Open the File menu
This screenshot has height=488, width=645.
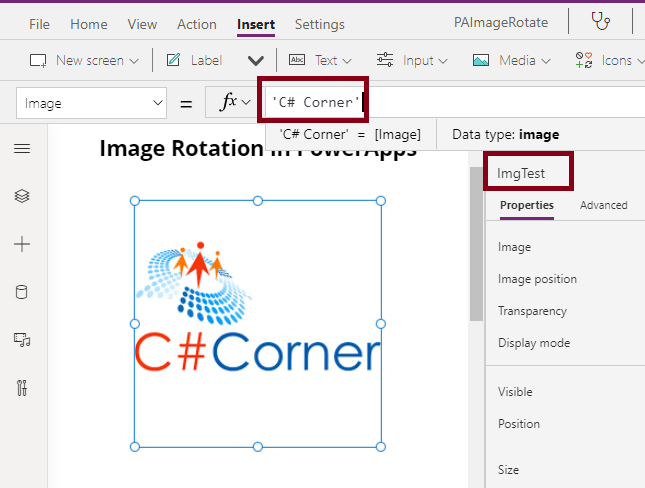click(39, 24)
